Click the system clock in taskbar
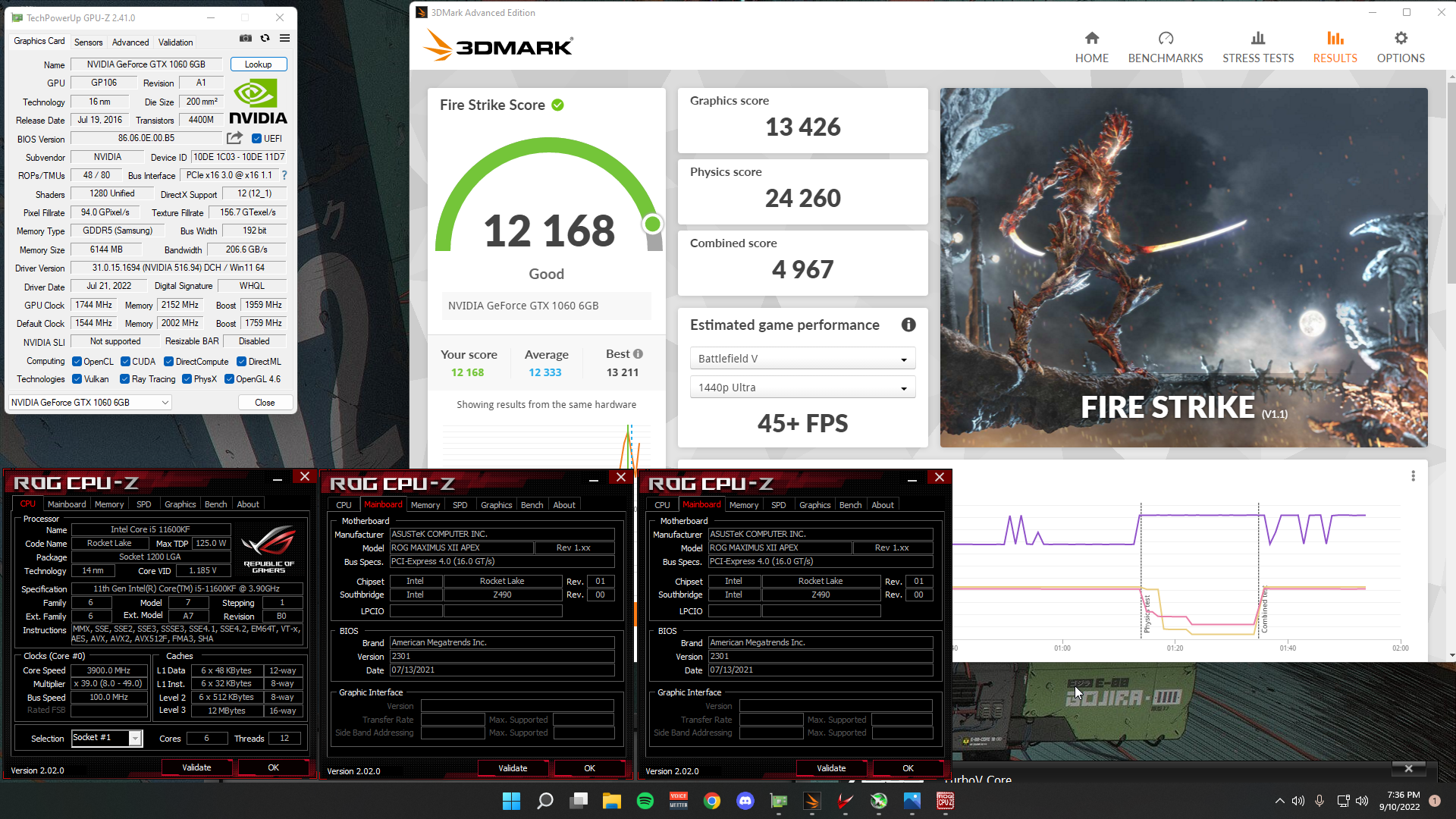The width and height of the screenshot is (1456, 819). tap(1399, 801)
